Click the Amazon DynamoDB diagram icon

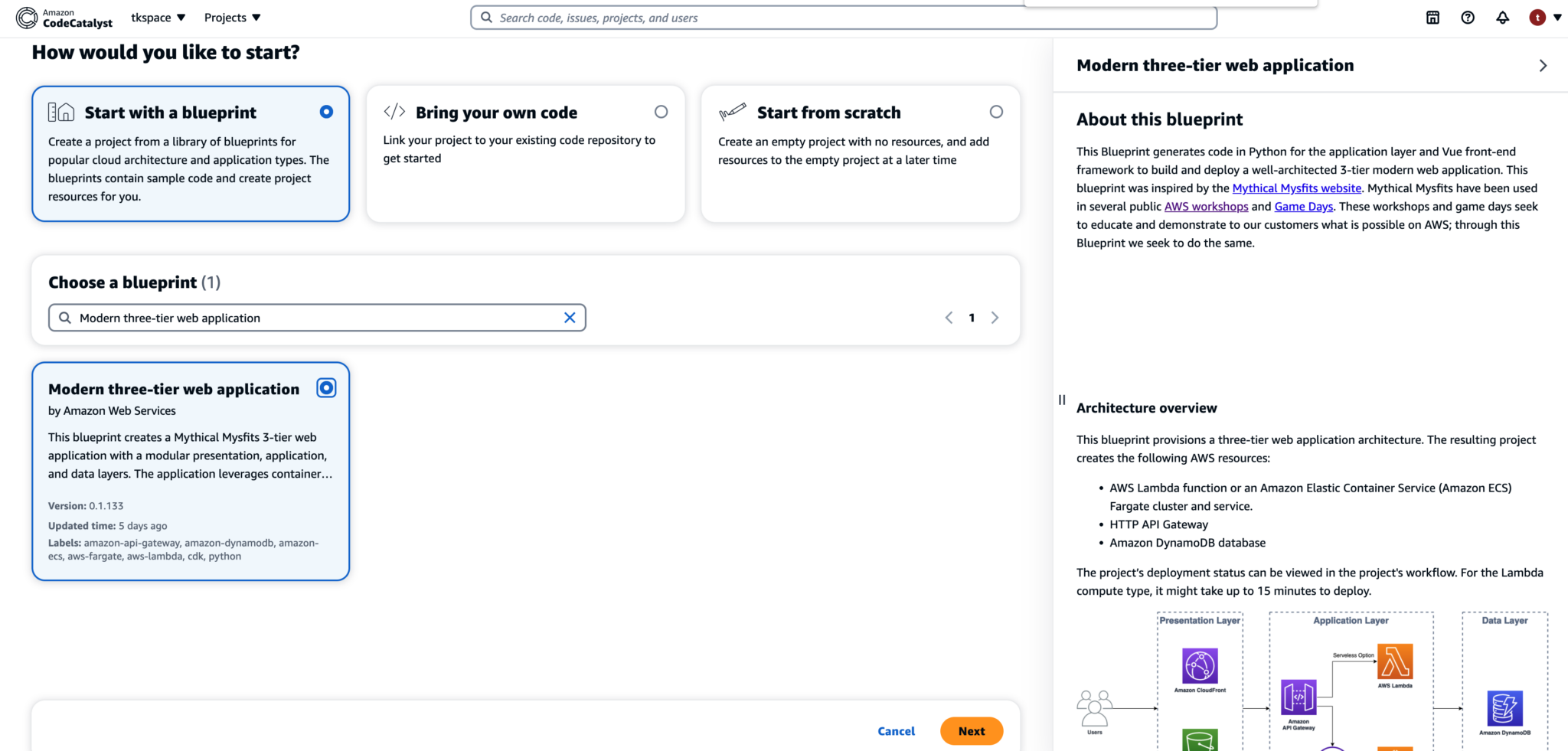coord(1504,708)
